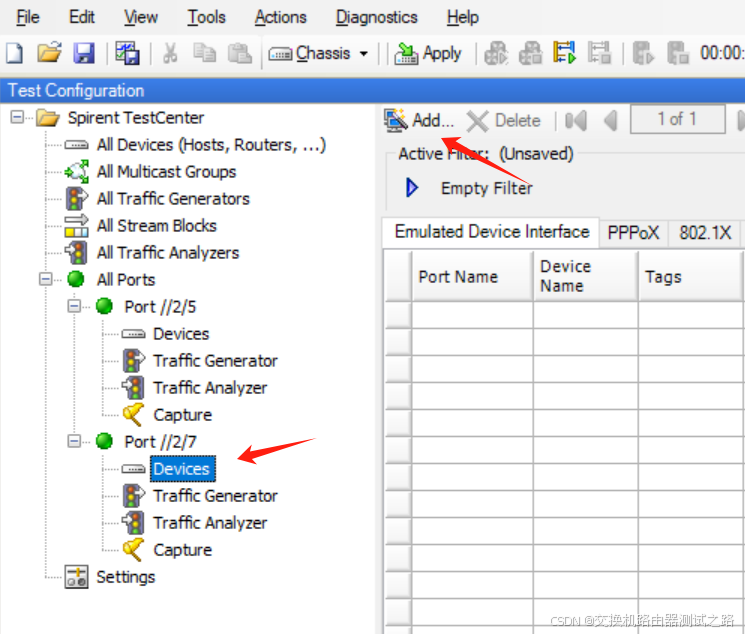Click the second grayed device icon after Apply
745x634 pixels.
point(530,53)
